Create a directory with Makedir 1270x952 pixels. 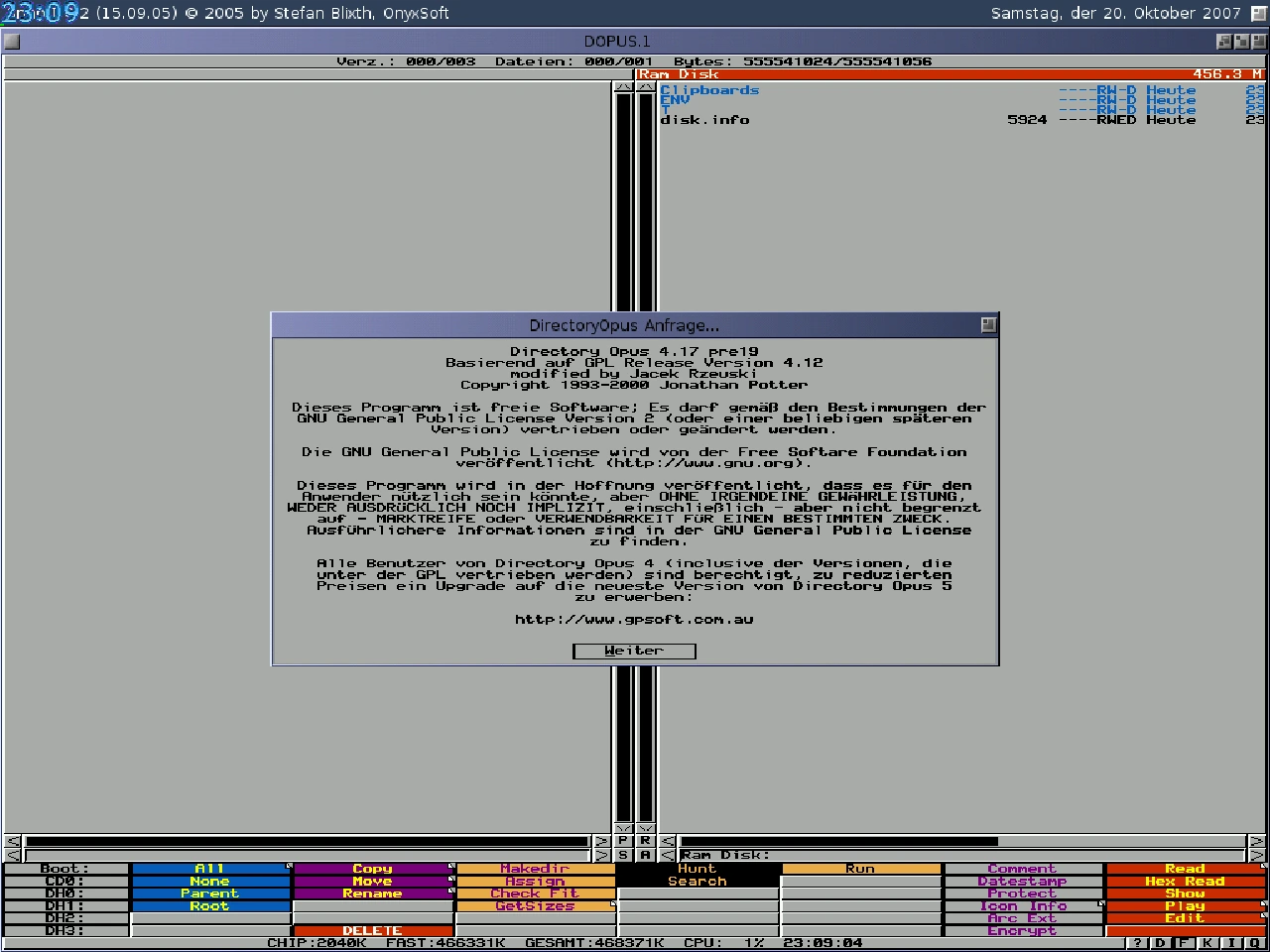[x=536, y=869]
